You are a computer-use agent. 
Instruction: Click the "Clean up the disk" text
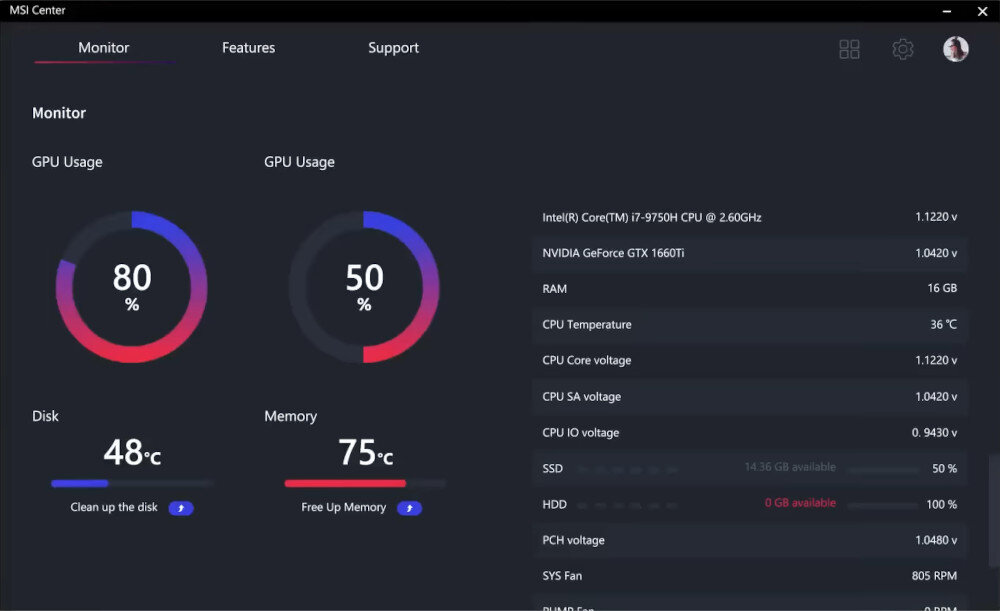pyautogui.click(x=114, y=507)
